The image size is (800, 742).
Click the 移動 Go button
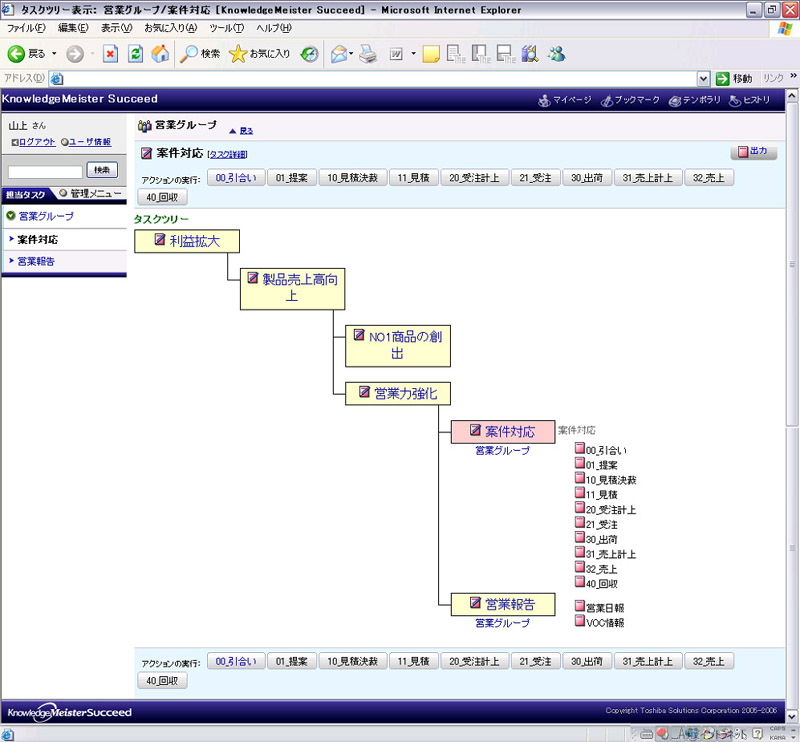pyautogui.click(x=734, y=79)
